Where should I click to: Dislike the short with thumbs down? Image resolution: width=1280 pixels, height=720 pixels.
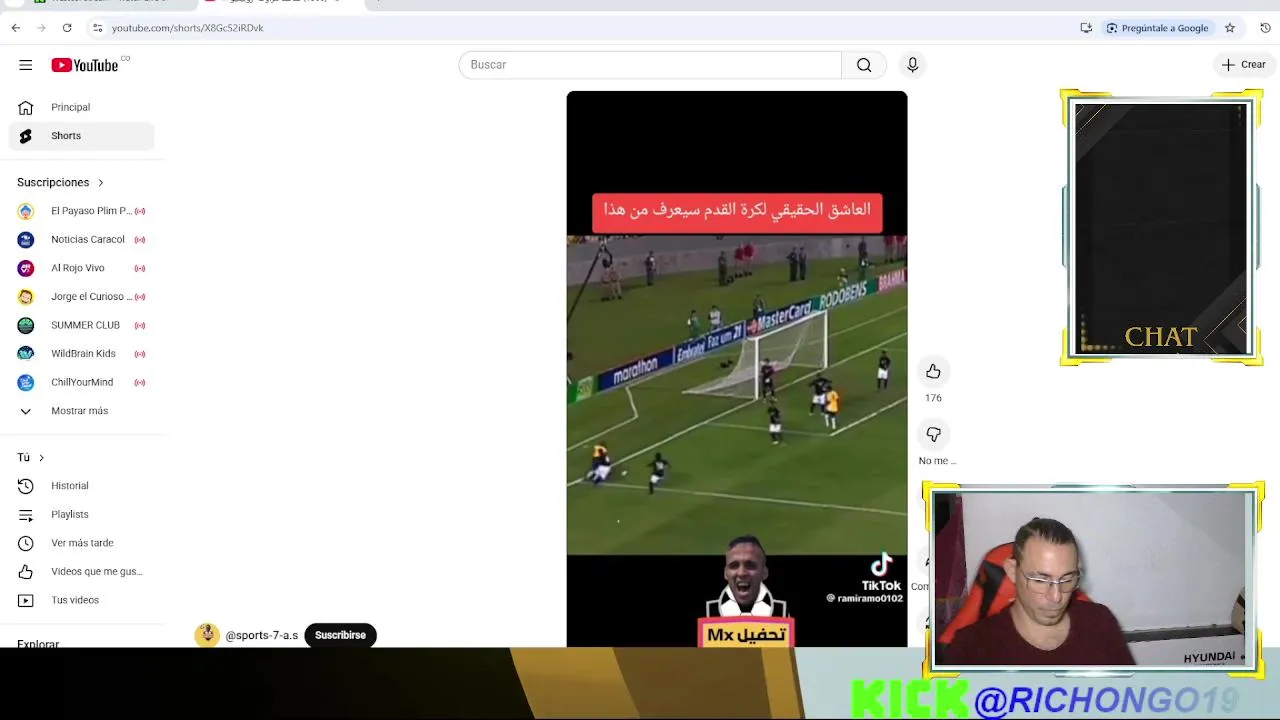point(933,434)
